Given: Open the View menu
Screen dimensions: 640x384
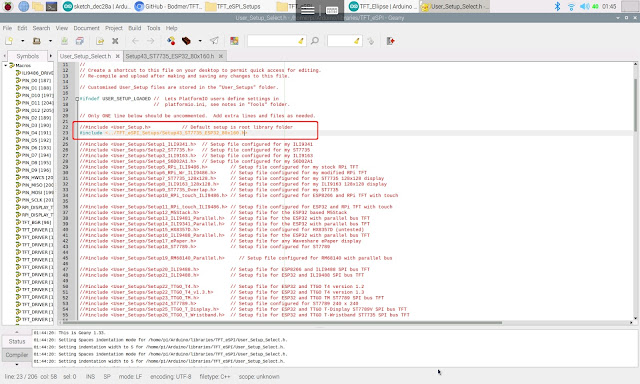Looking at the screenshot, I should pos(62,28).
